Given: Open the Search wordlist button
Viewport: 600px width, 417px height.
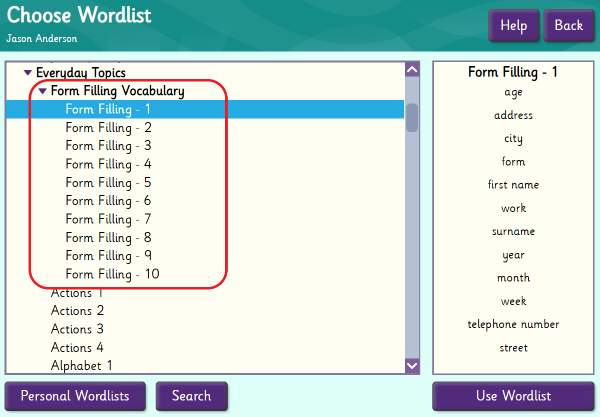Looking at the screenshot, I should [191, 396].
